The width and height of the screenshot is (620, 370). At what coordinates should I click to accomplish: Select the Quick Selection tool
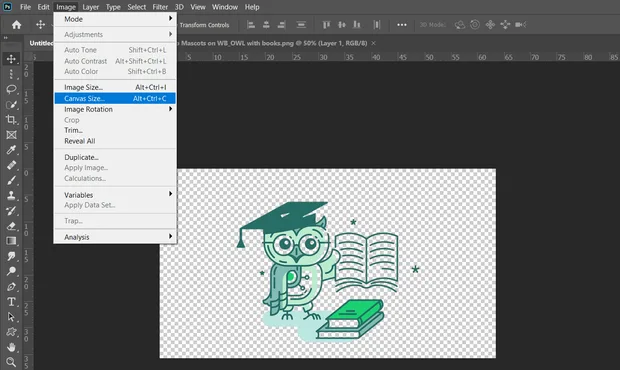[11, 104]
